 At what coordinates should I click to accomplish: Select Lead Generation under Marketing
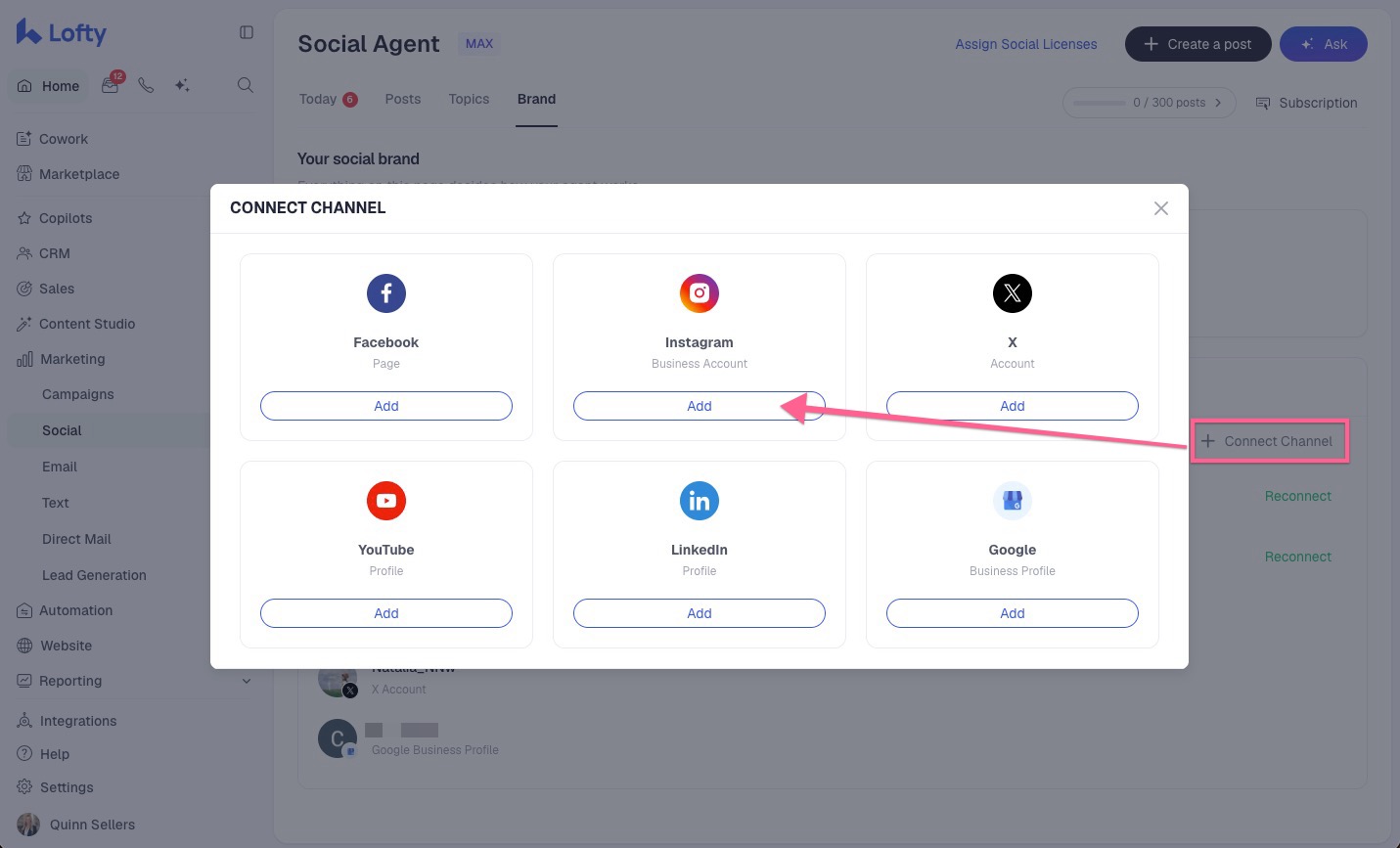94,575
